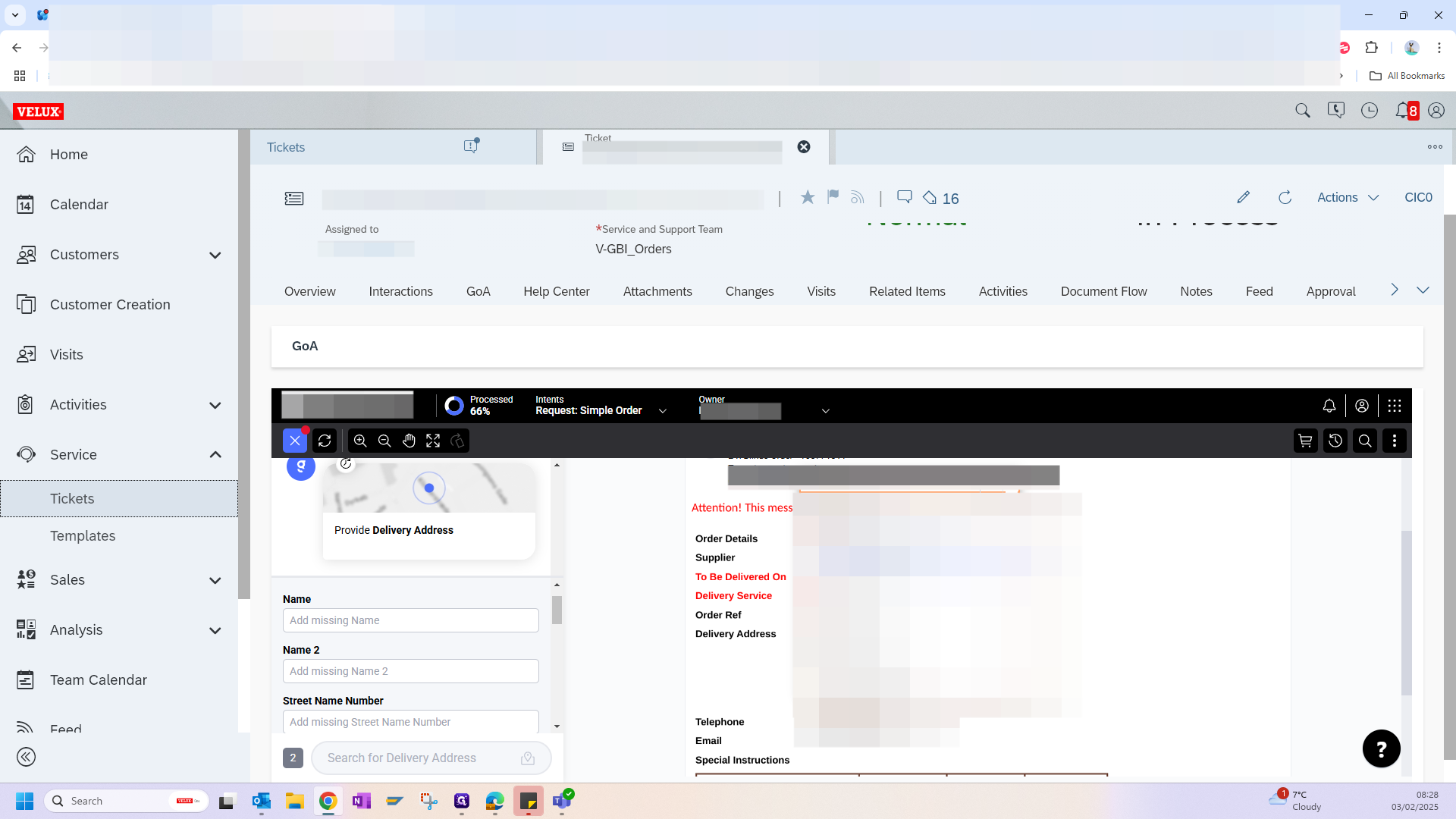Open the GoA search magnifier icon
This screenshot has height=819, width=1456.
pos(1365,441)
